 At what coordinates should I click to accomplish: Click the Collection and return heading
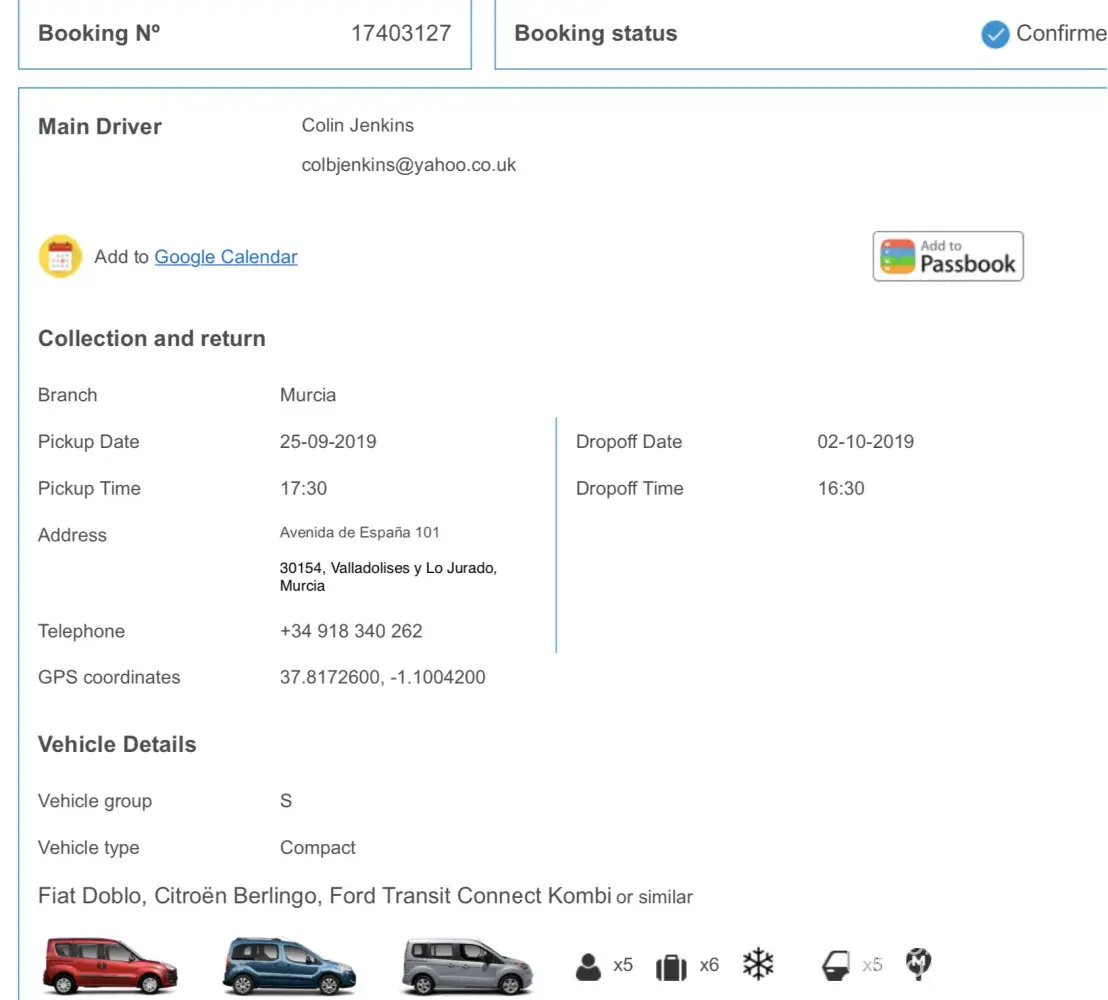[152, 339]
